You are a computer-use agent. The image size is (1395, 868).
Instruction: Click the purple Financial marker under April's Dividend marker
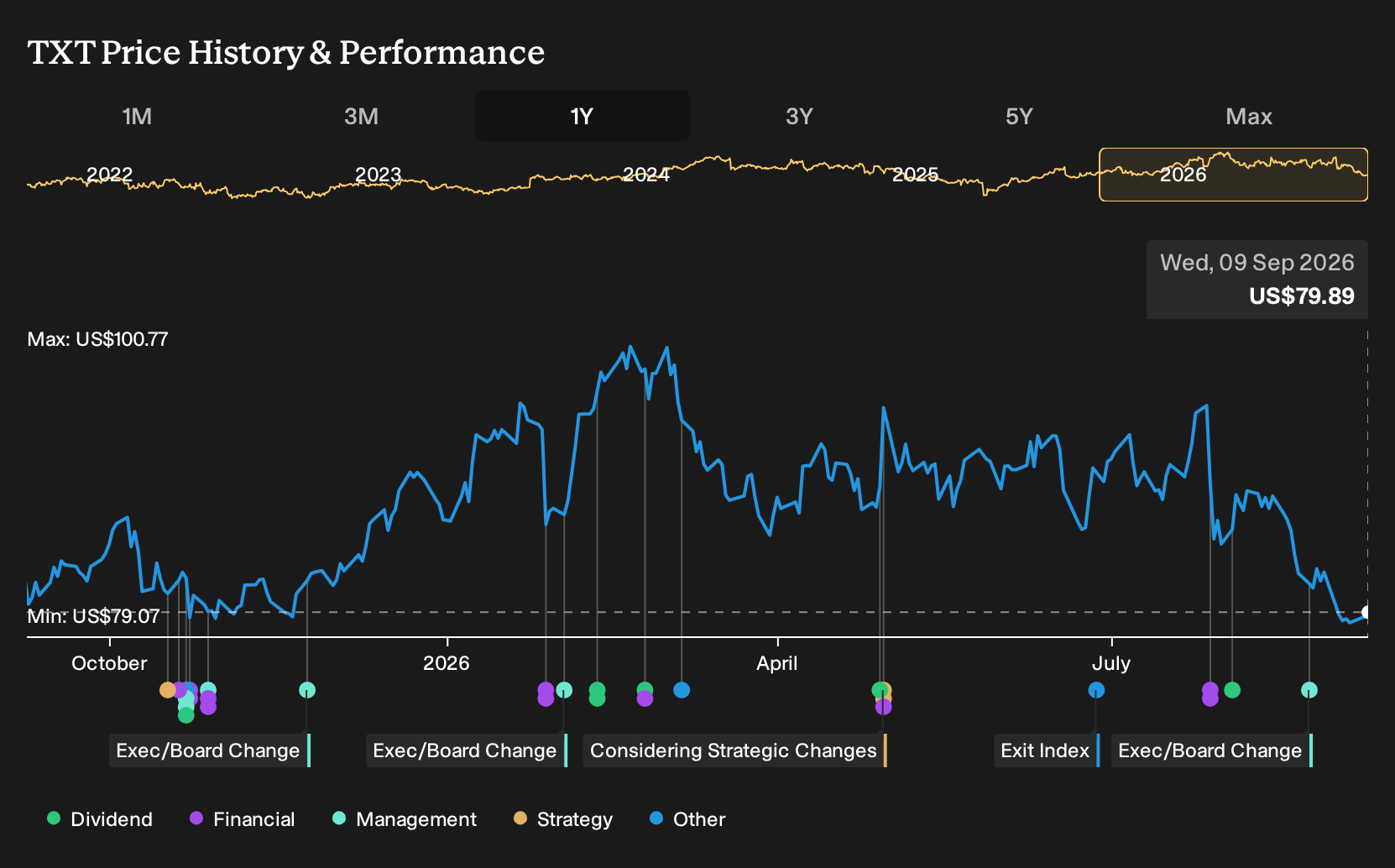[883, 707]
